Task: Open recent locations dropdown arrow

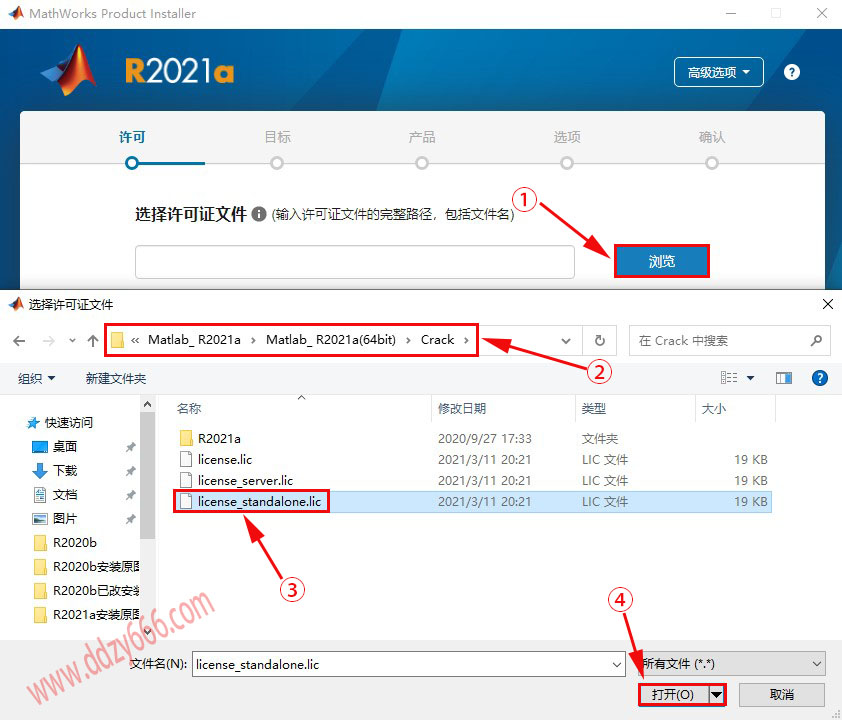Action: click(72, 340)
